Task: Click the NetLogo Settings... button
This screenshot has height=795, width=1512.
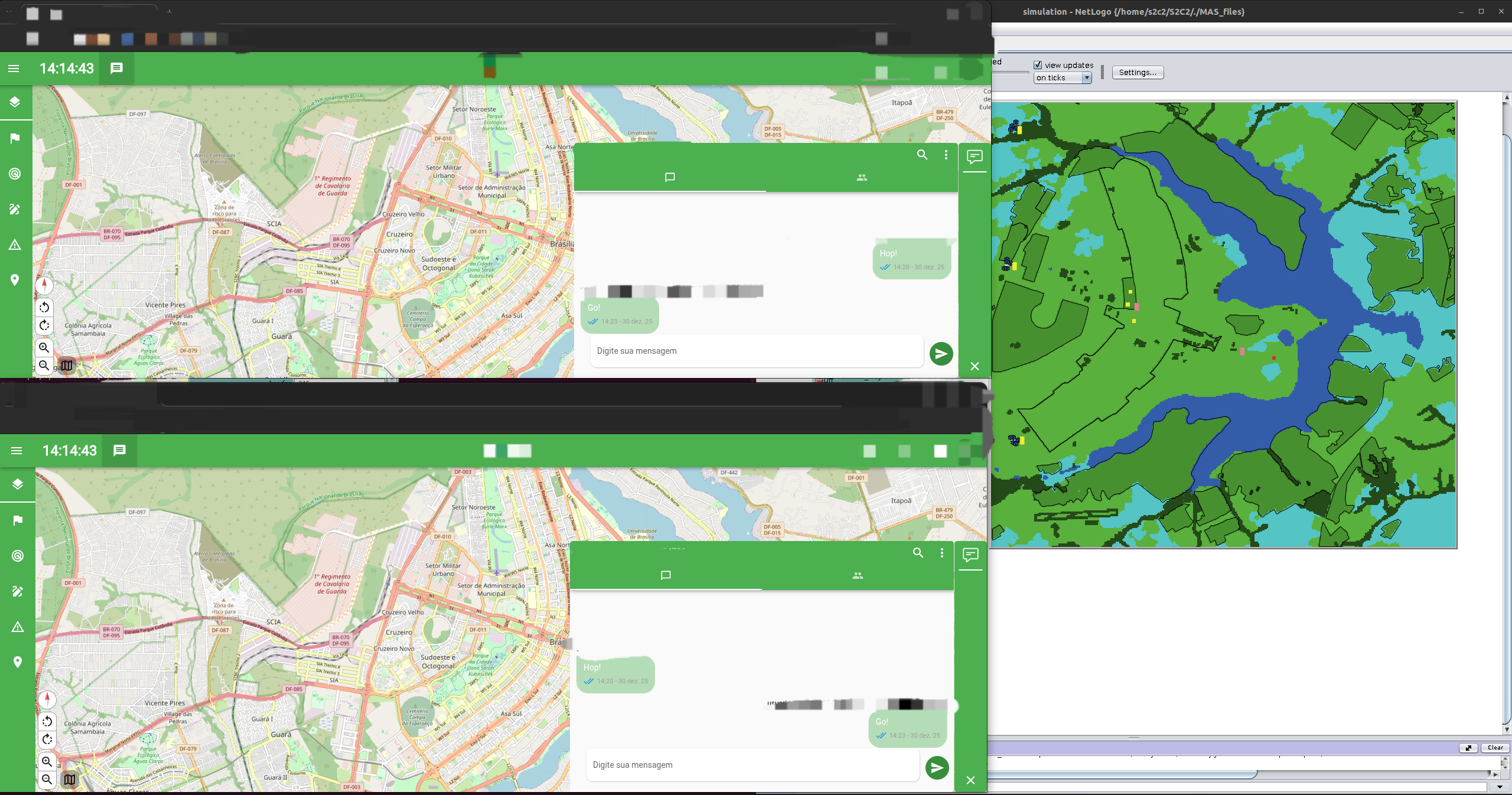Action: coord(1138,72)
